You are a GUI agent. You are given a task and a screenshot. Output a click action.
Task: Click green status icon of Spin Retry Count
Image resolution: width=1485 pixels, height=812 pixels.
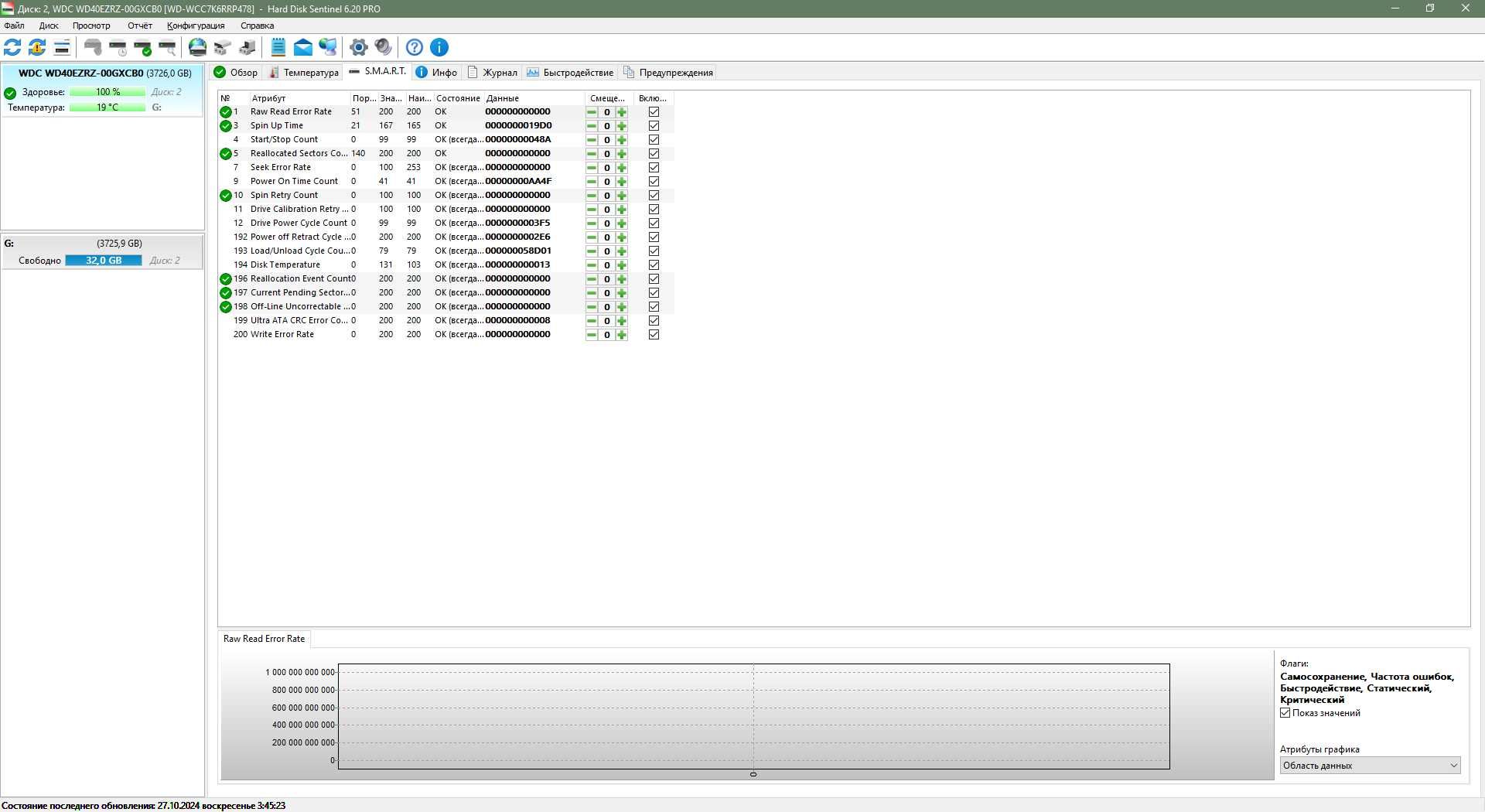226,196
